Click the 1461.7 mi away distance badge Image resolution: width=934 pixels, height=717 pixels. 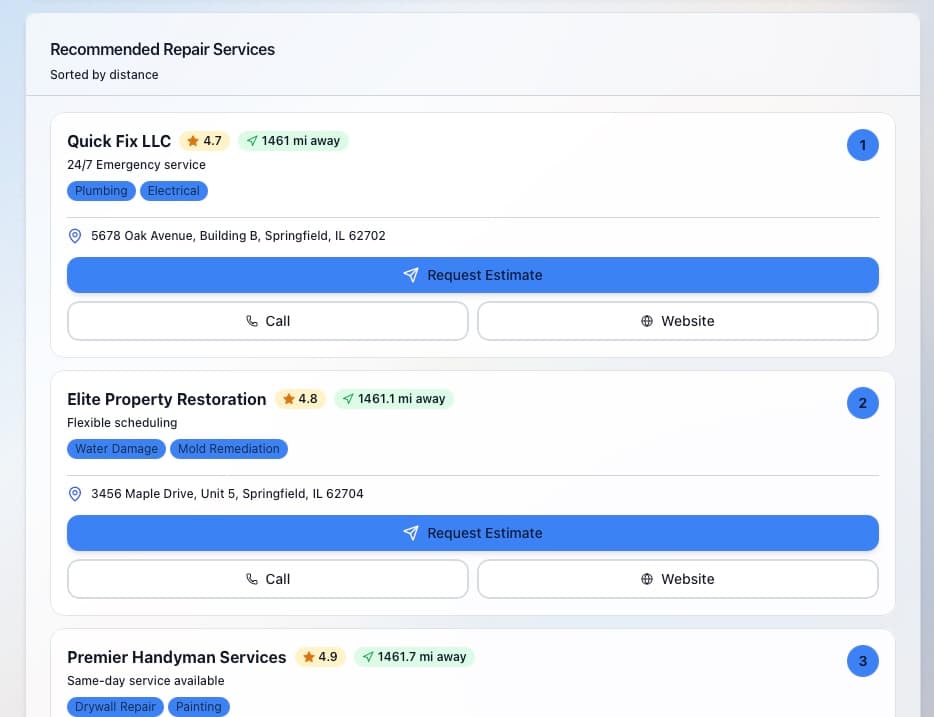pyautogui.click(x=414, y=657)
